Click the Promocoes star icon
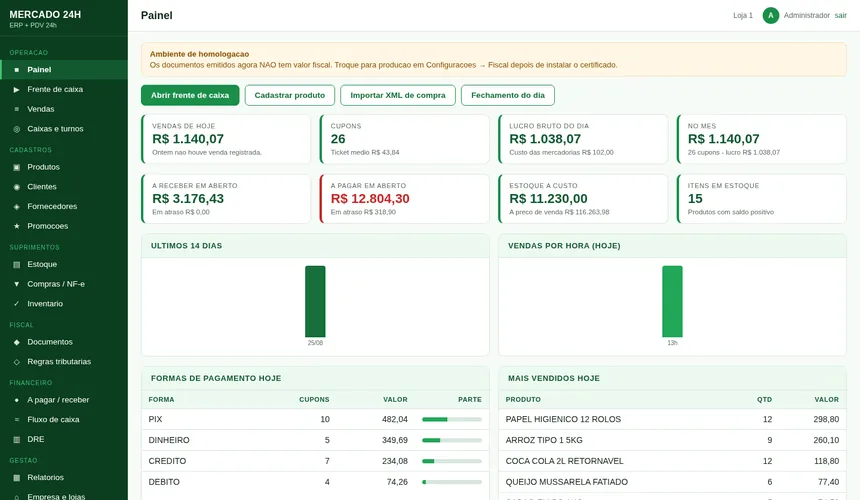Screen dimensions: 860x500 coord(16,226)
